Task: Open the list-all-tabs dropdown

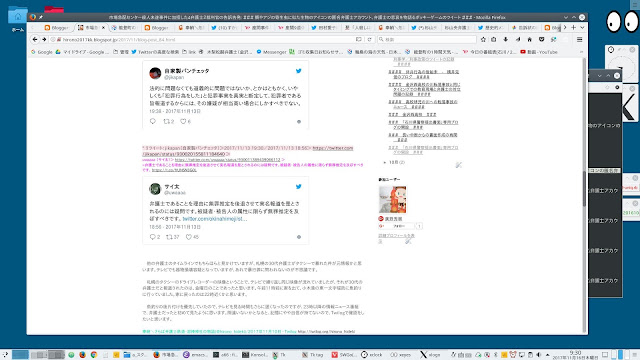Action: [582, 28]
